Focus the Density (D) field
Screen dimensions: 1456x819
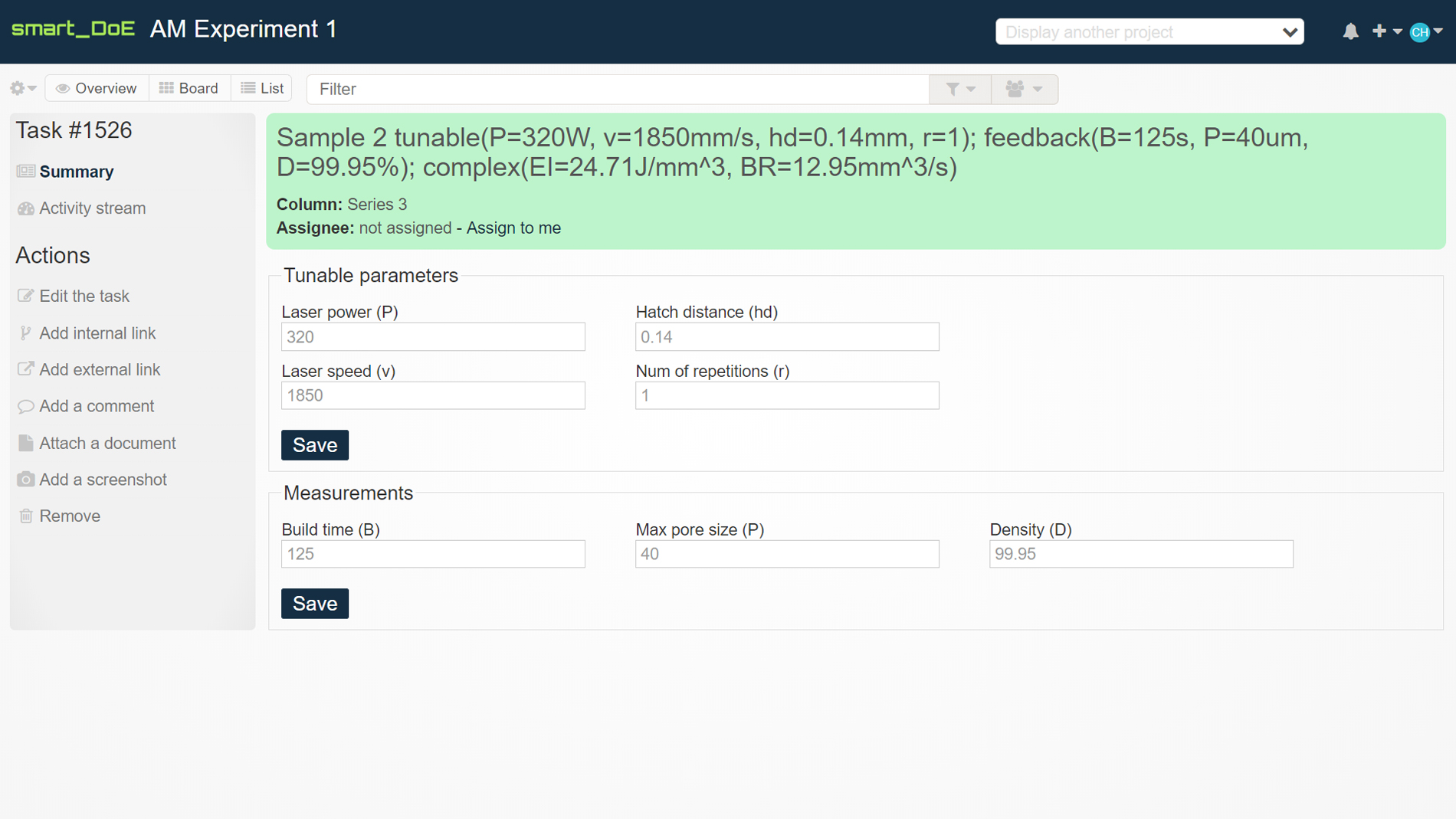(x=1141, y=554)
